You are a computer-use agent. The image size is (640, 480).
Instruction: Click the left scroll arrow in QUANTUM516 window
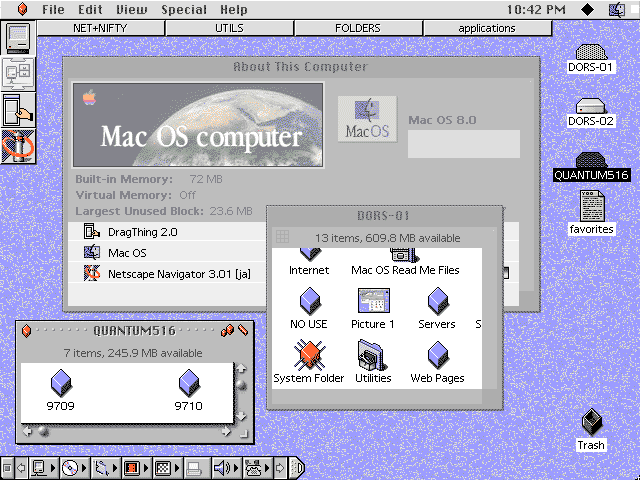pos(27,431)
